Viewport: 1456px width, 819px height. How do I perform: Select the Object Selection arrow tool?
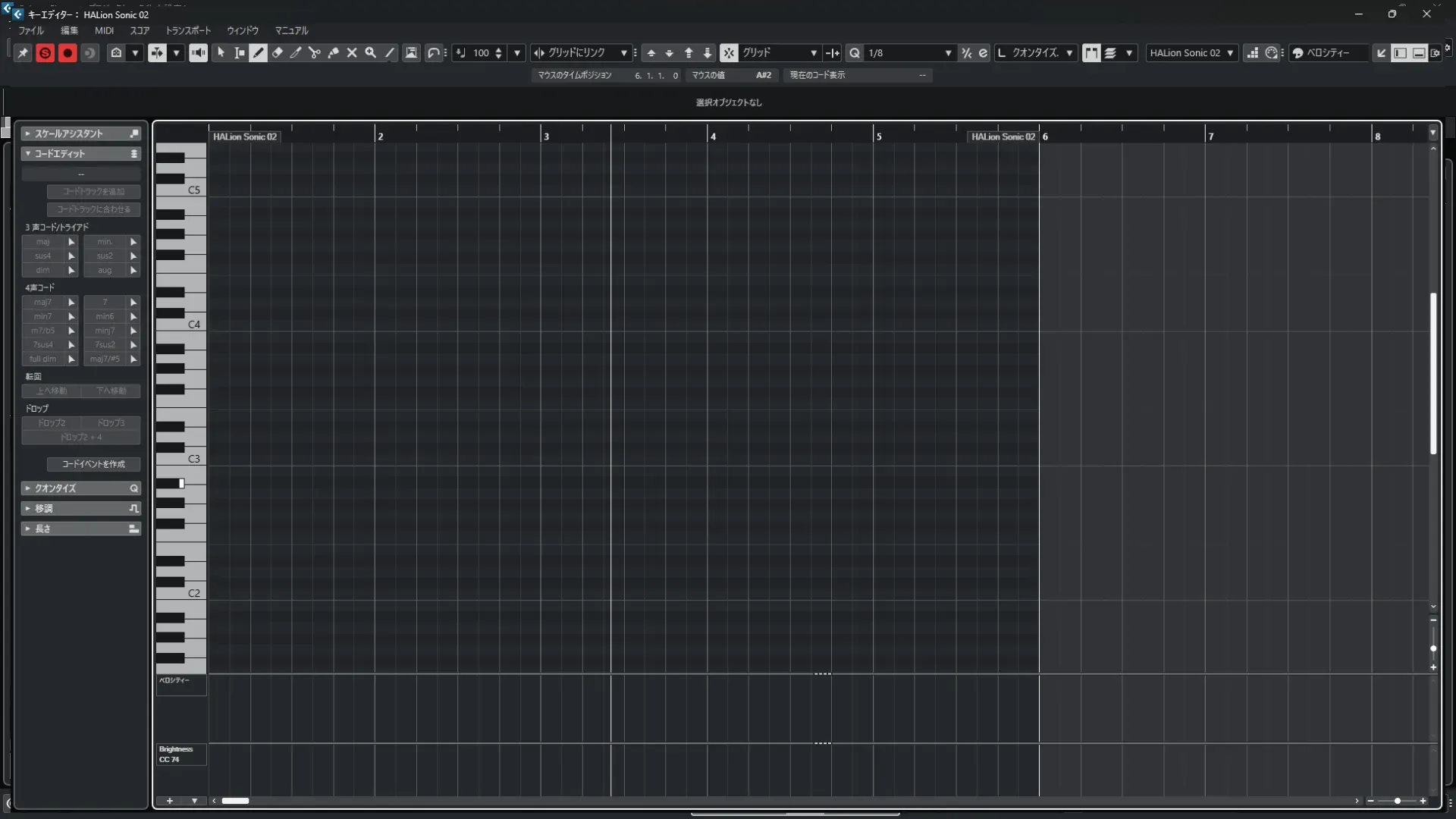pos(221,53)
